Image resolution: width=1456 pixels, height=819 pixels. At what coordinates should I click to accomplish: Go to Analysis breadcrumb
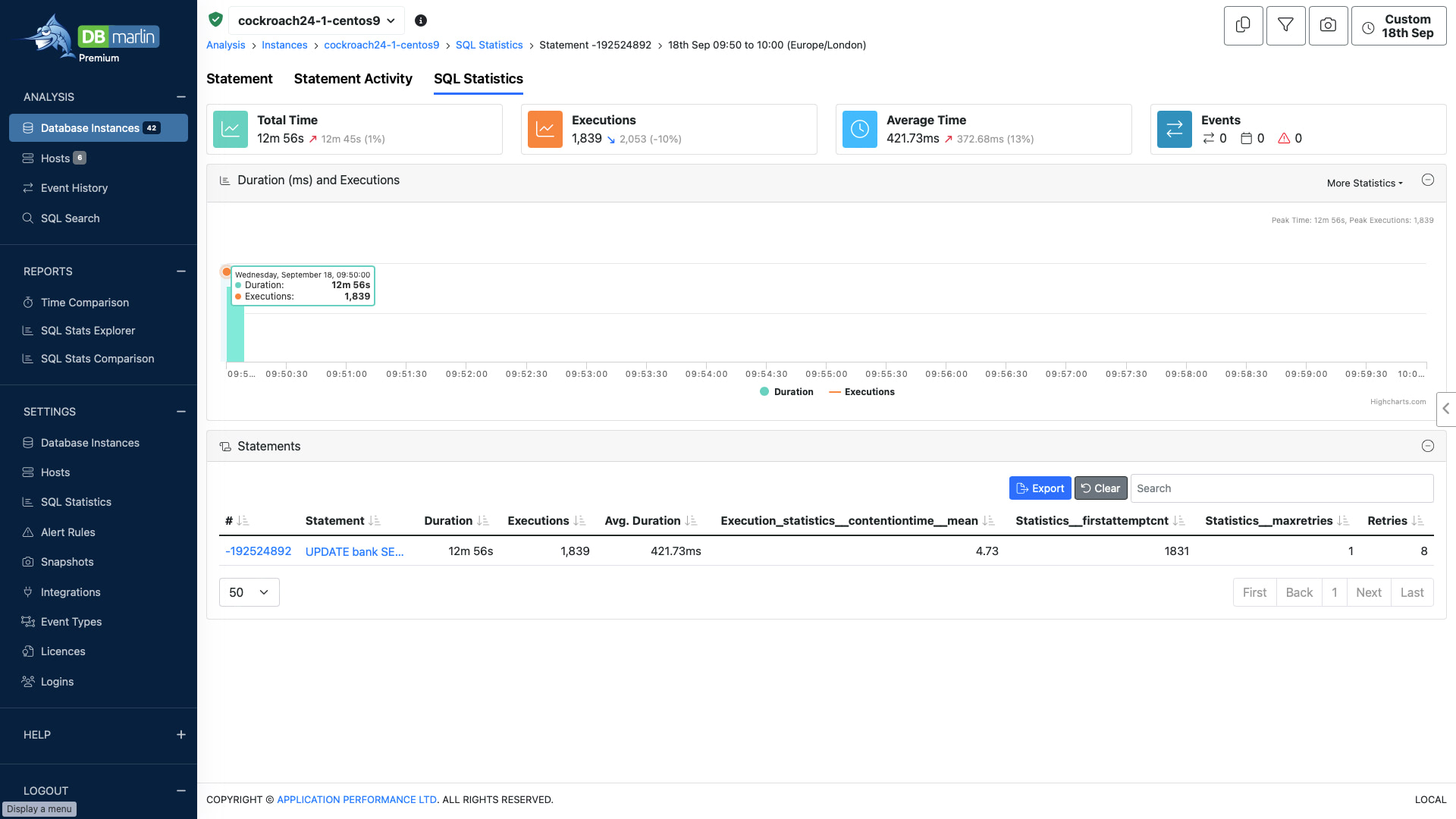[x=226, y=45]
